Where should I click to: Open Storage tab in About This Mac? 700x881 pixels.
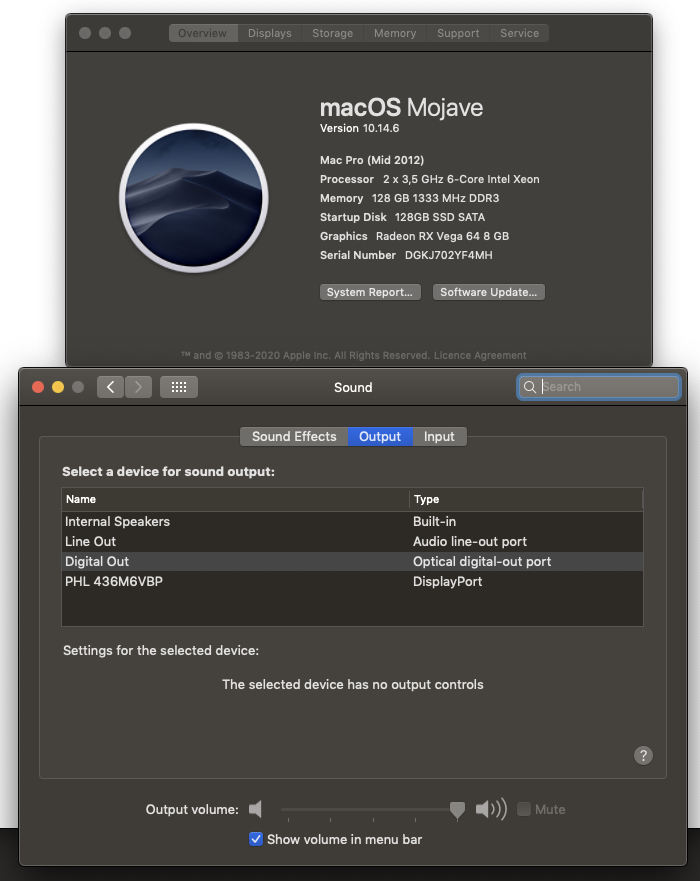[333, 33]
